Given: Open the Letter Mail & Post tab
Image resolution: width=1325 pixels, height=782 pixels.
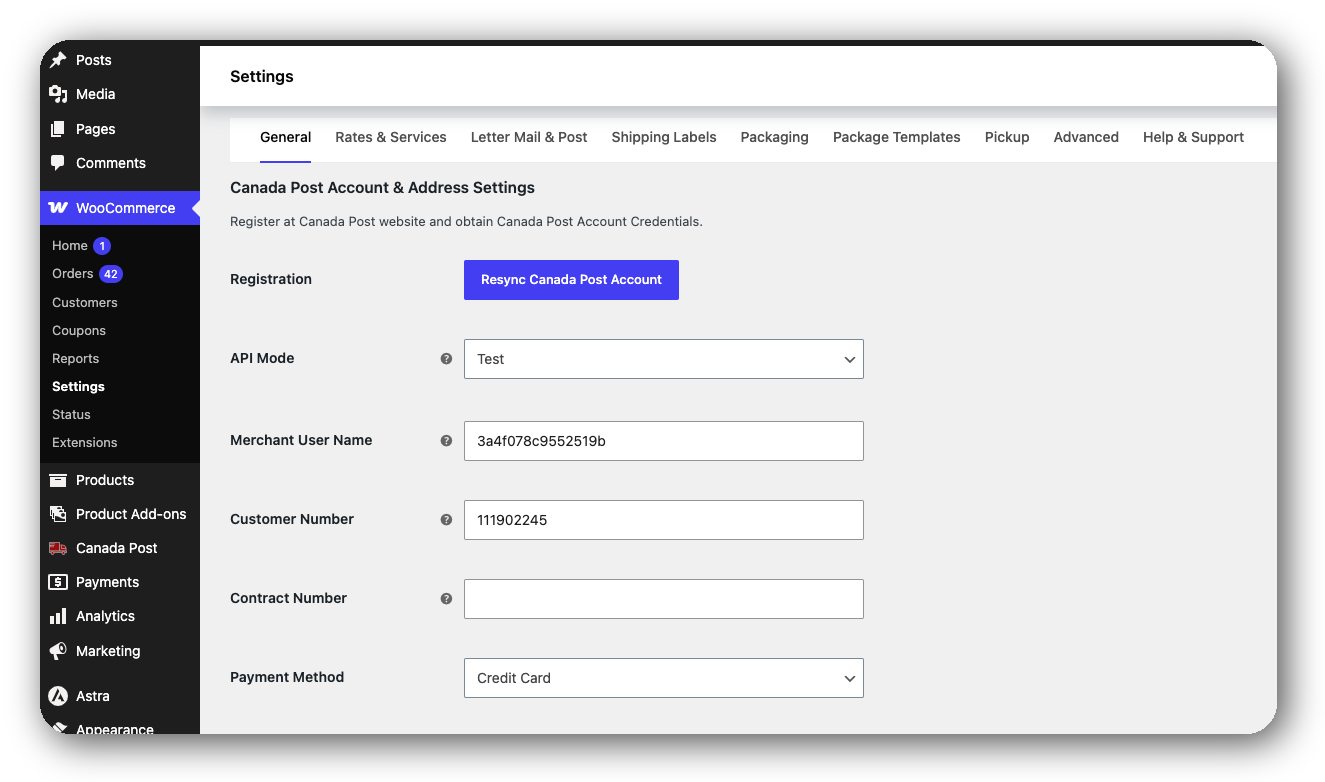Looking at the screenshot, I should pos(529,137).
